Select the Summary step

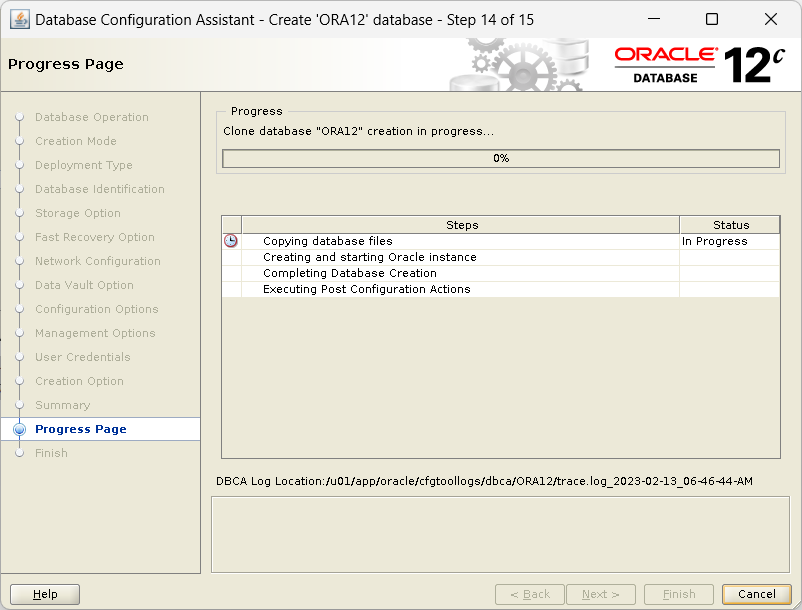[62, 405]
